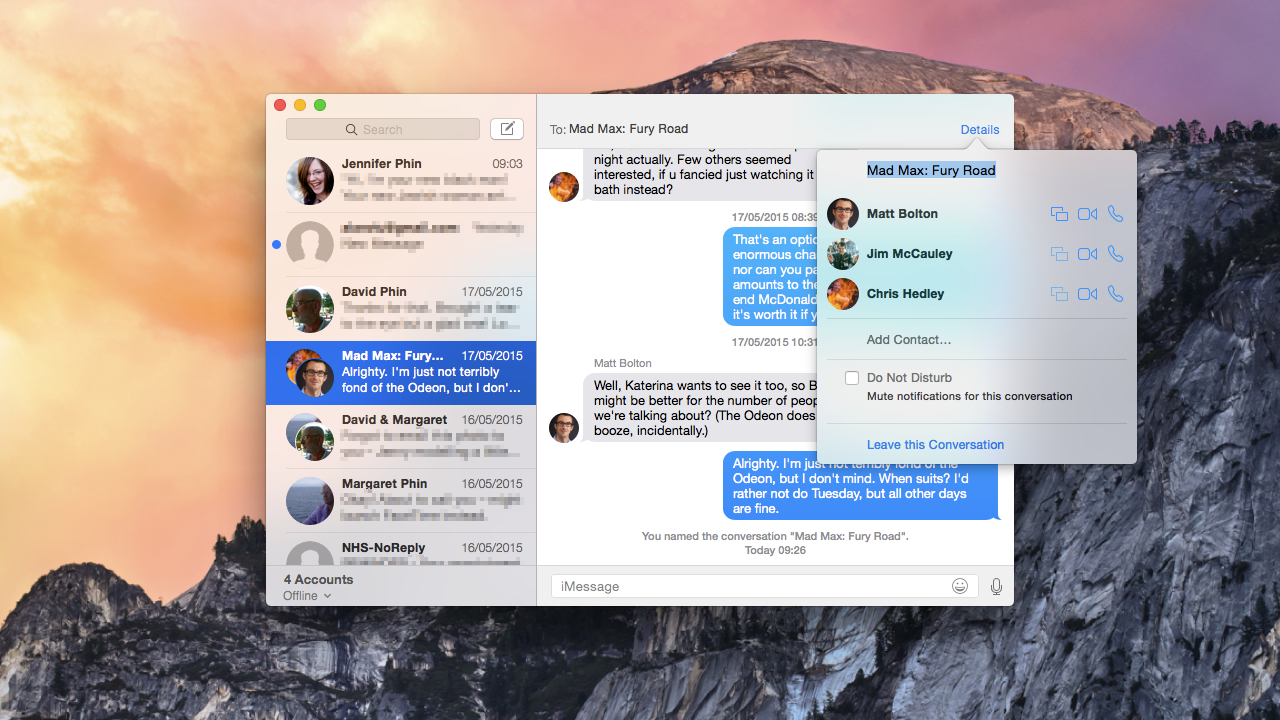The height and width of the screenshot is (720, 1280).
Task: Start video call with Jim McCauley
Action: (x=1087, y=254)
